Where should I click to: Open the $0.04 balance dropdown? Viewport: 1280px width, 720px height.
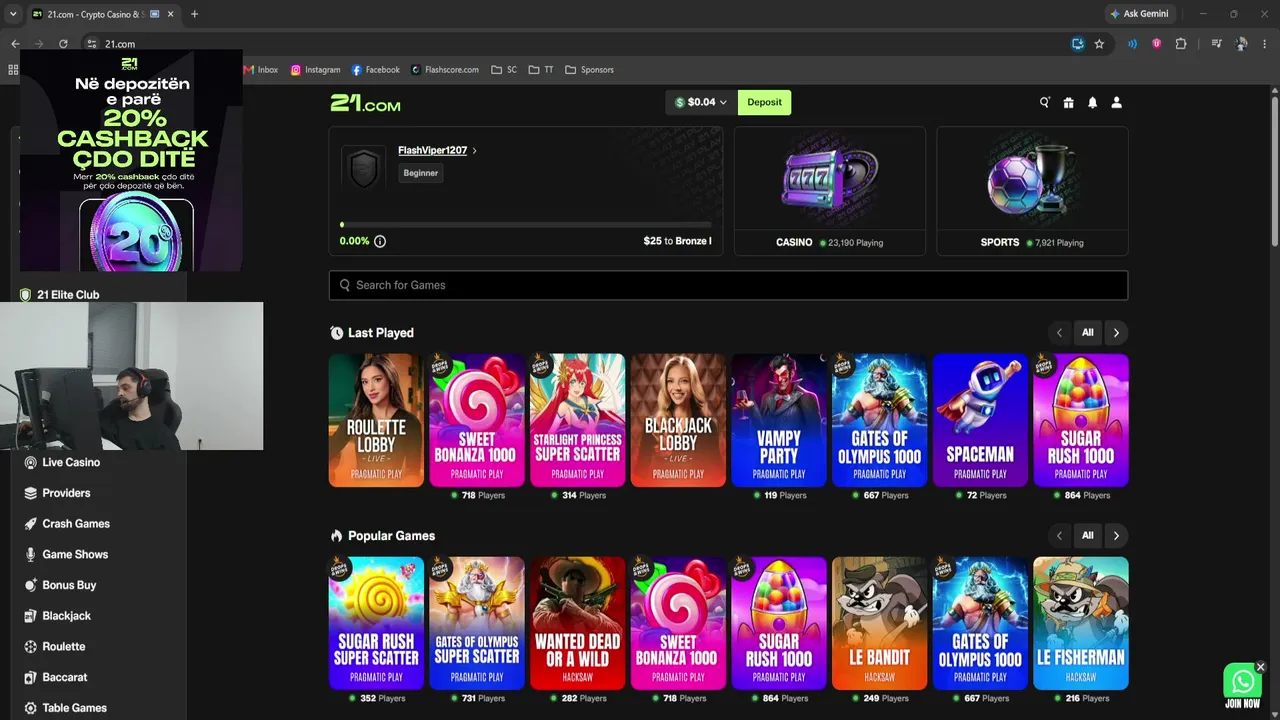tap(700, 102)
